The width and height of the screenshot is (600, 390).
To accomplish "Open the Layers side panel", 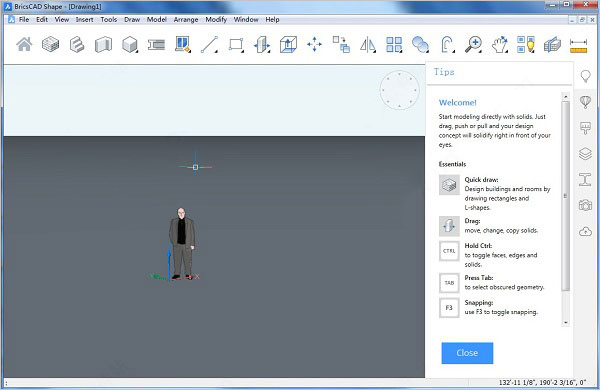I will [x=585, y=154].
